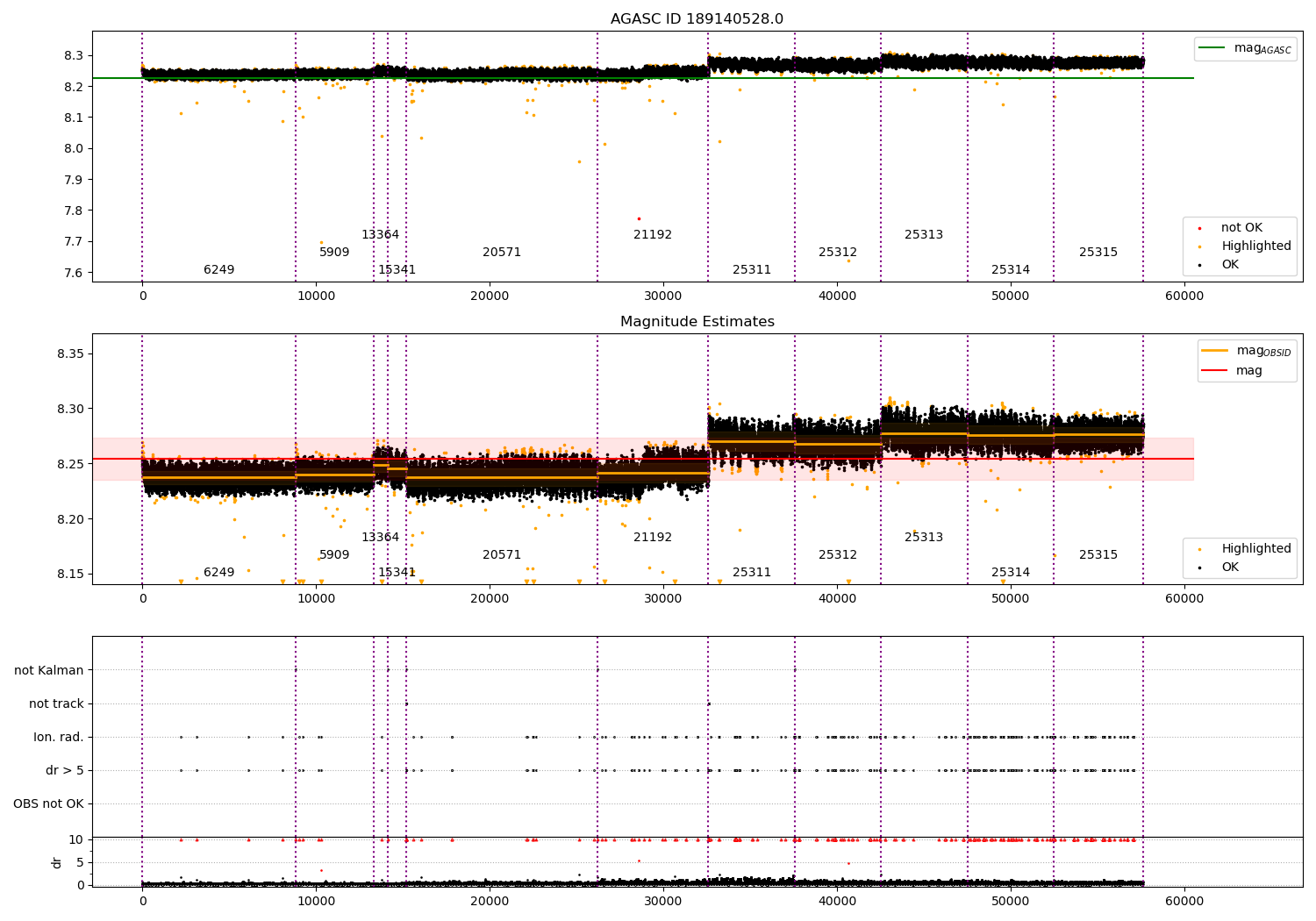Screen dimensions: 1316x921
Task: Click OBSID label 21192 in top plot
Action: click(653, 235)
